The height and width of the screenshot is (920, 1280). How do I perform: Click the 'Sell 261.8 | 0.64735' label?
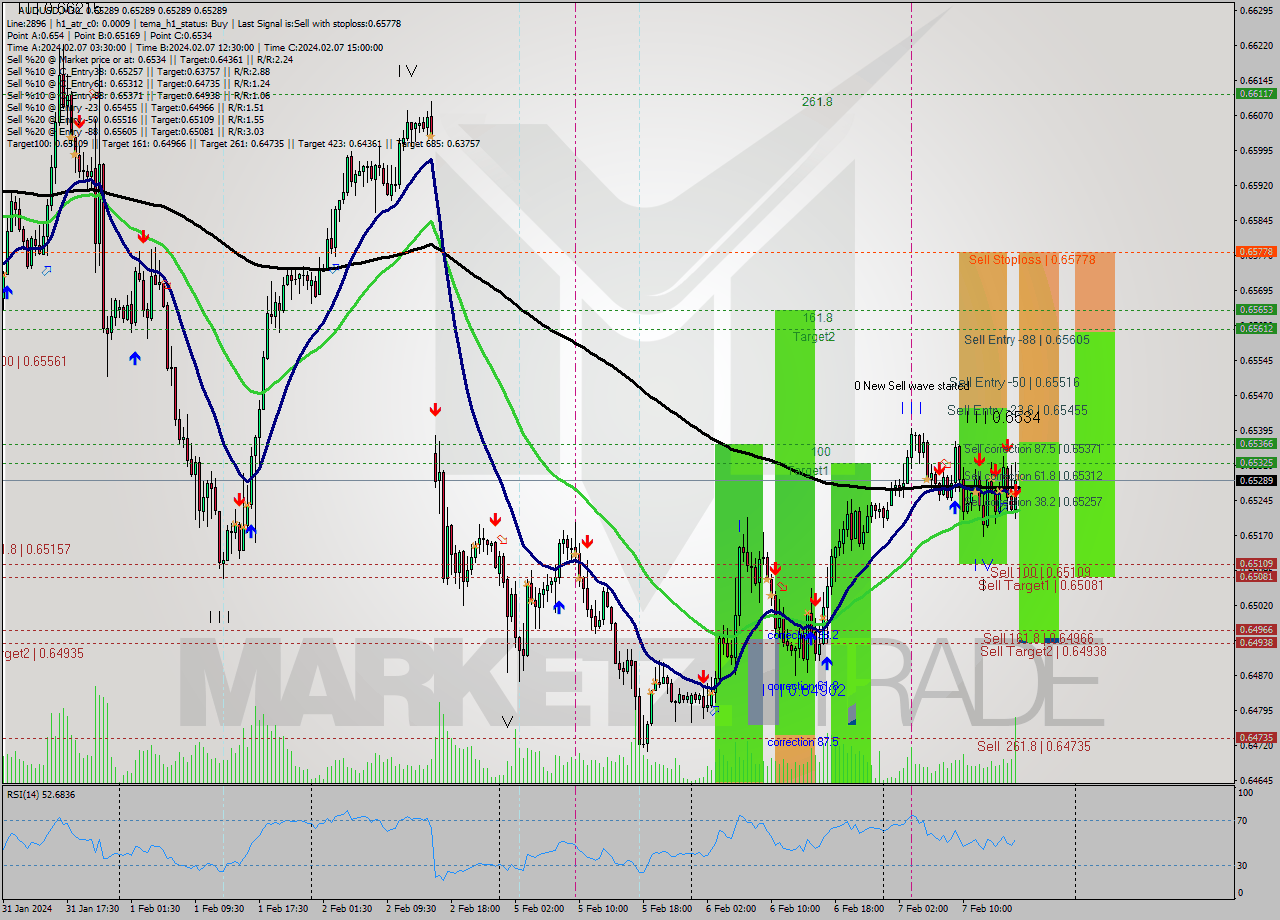pyautogui.click(x=1034, y=746)
